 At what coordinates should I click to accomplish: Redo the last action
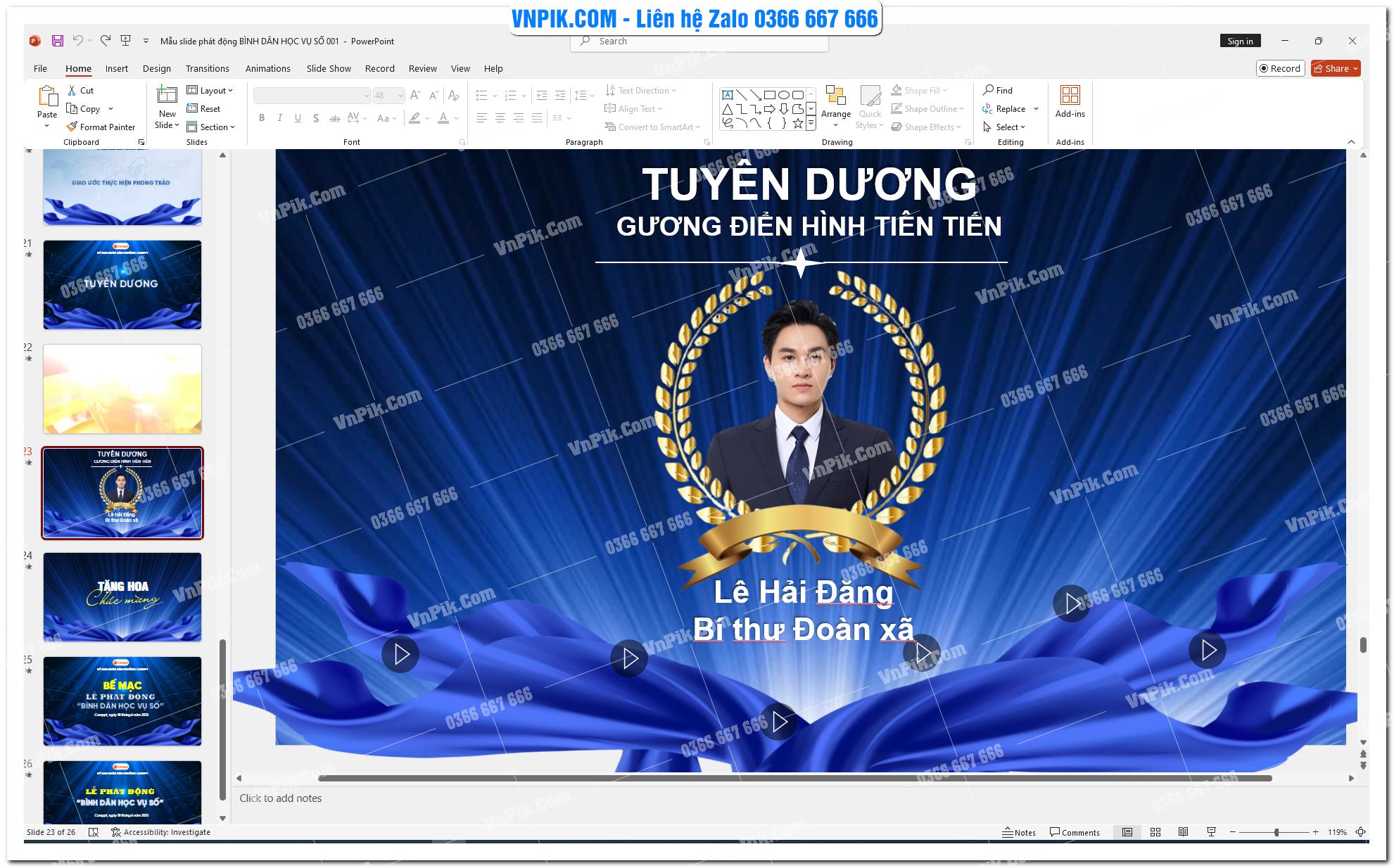tap(105, 41)
